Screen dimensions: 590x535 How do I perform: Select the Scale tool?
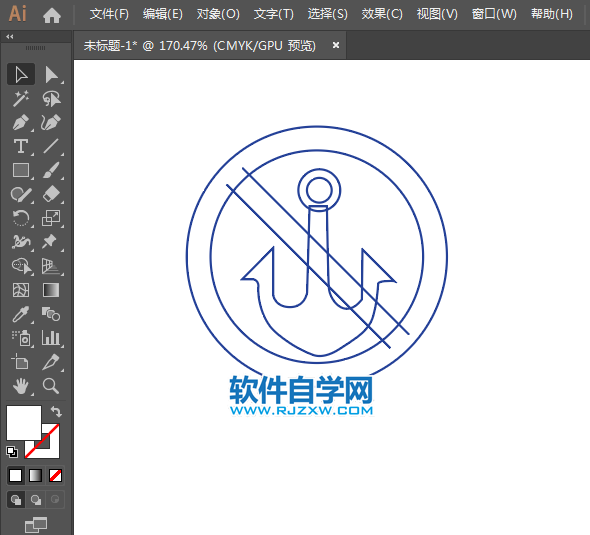[51, 218]
